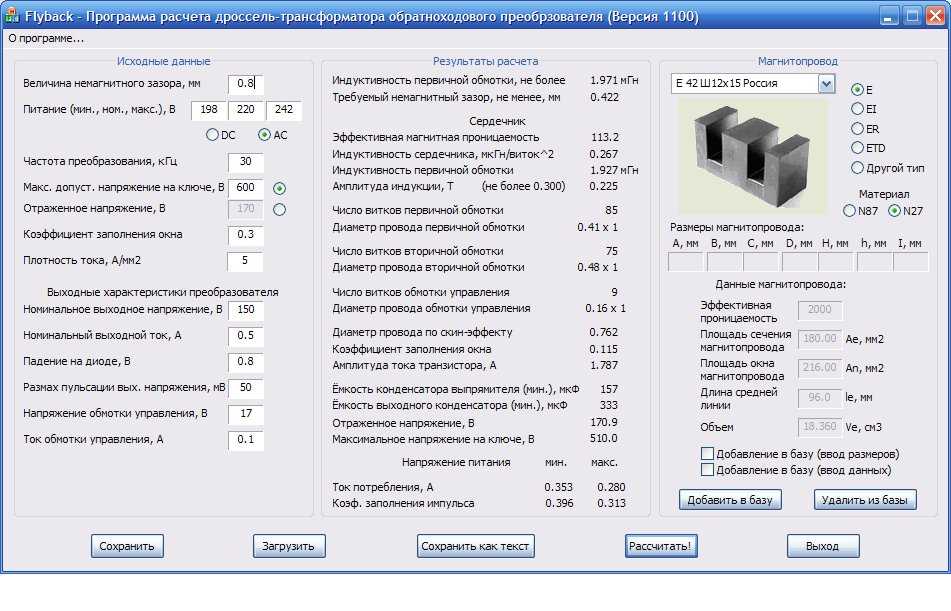Image resolution: width=951 pixels, height=611 pixels.
Task: Click the E-core magnetic core image
Action: tap(752, 156)
